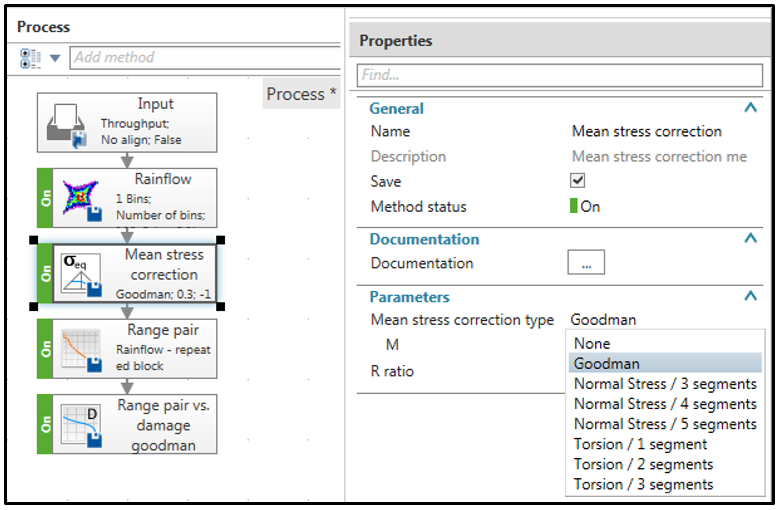Choose Normal Stress / 4 segments option
777x510 pixels.
pyautogui.click(x=665, y=404)
